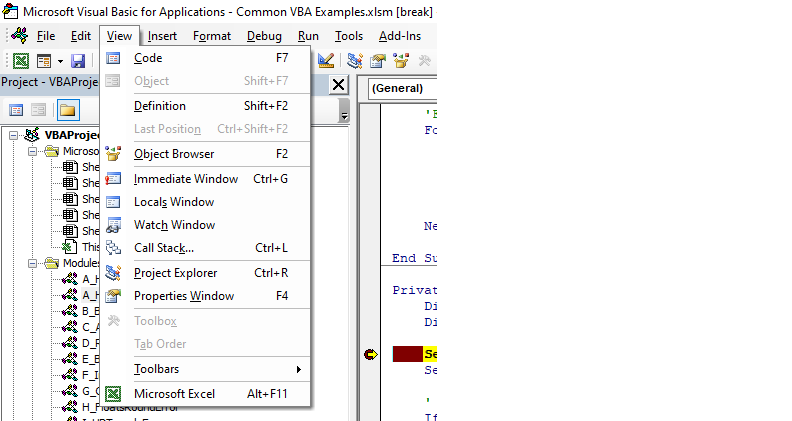This screenshot has height=421, width=792.
Task: Open Locals Window from View menu
Action: click(x=205, y=202)
